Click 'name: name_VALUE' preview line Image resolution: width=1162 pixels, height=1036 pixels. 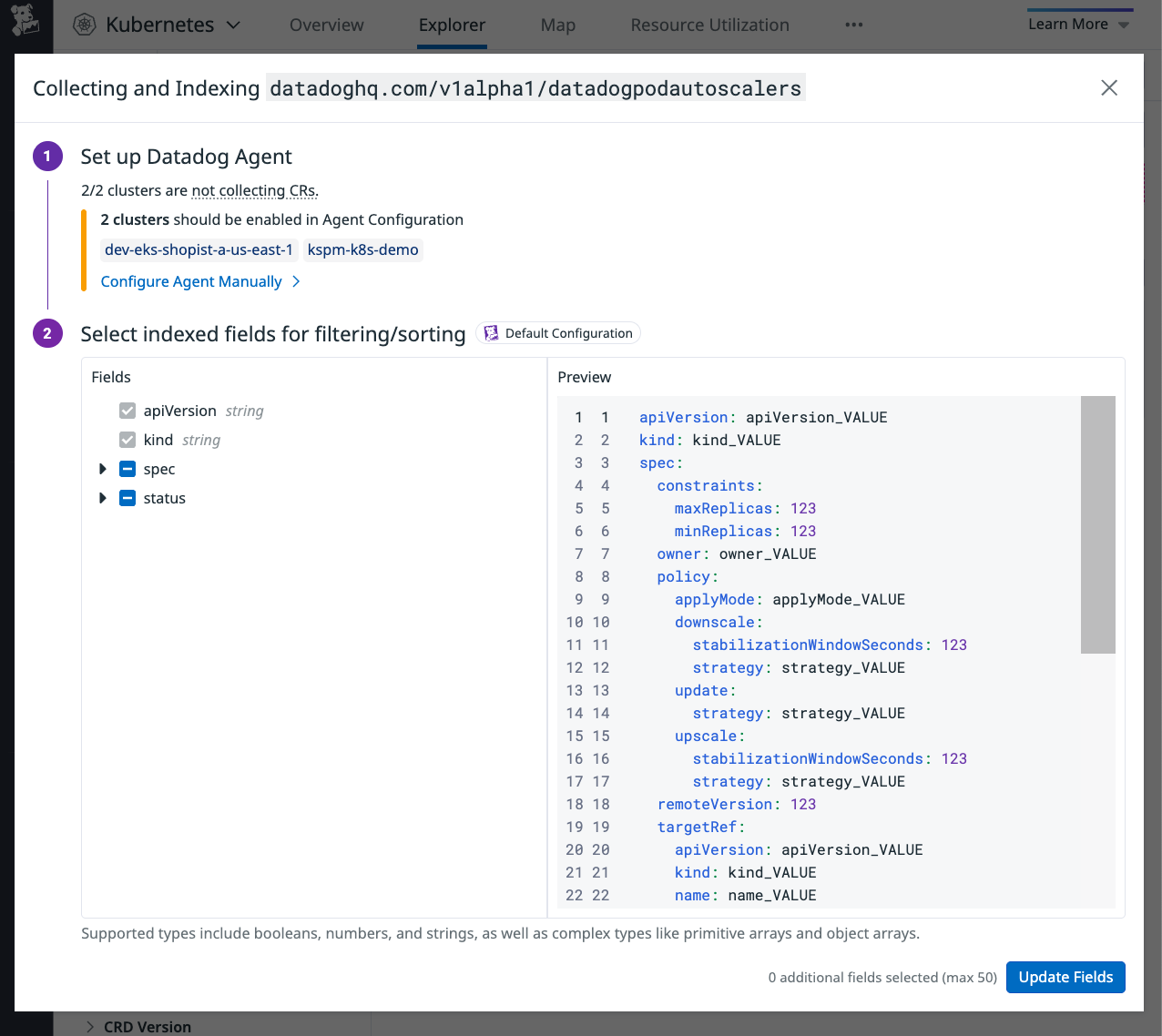click(745, 895)
